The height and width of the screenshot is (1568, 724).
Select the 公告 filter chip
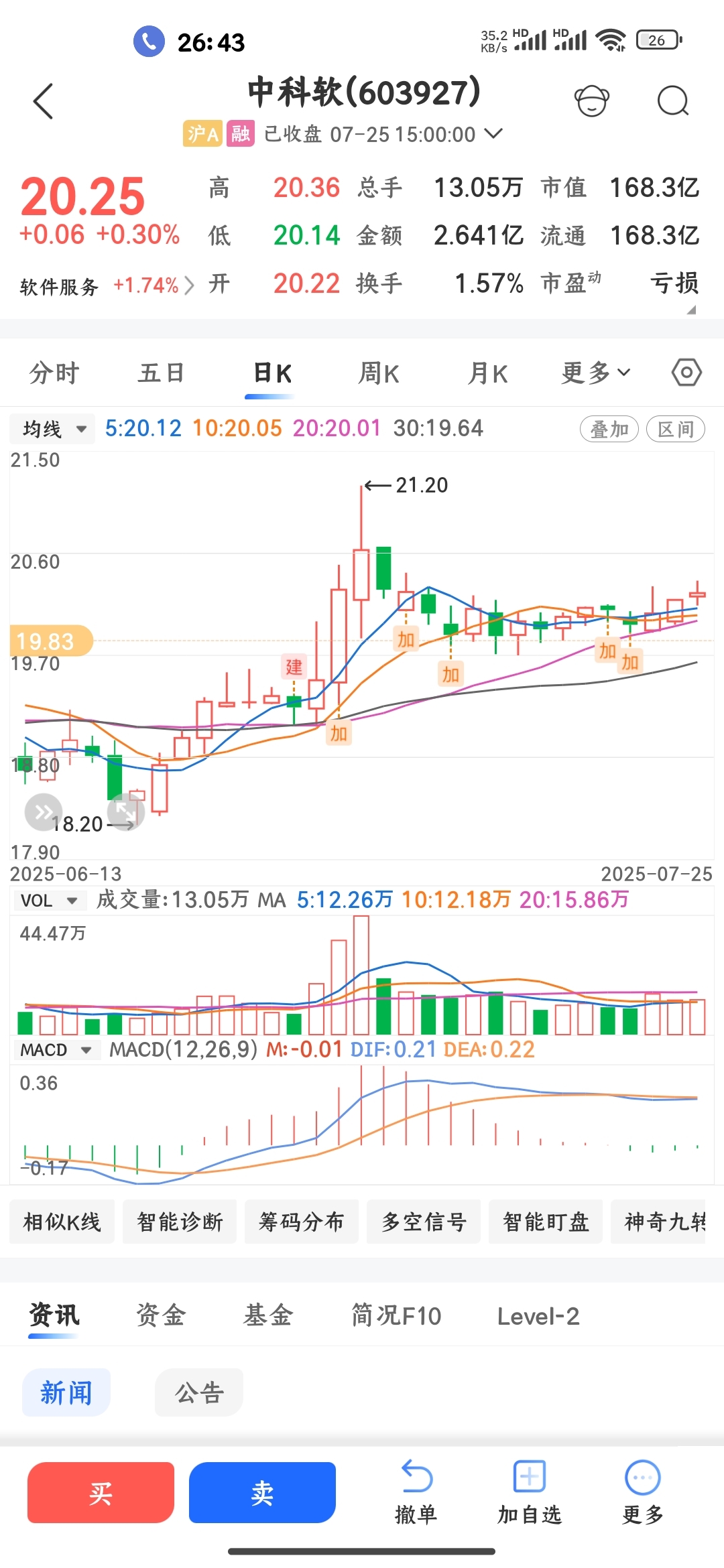click(x=199, y=1392)
